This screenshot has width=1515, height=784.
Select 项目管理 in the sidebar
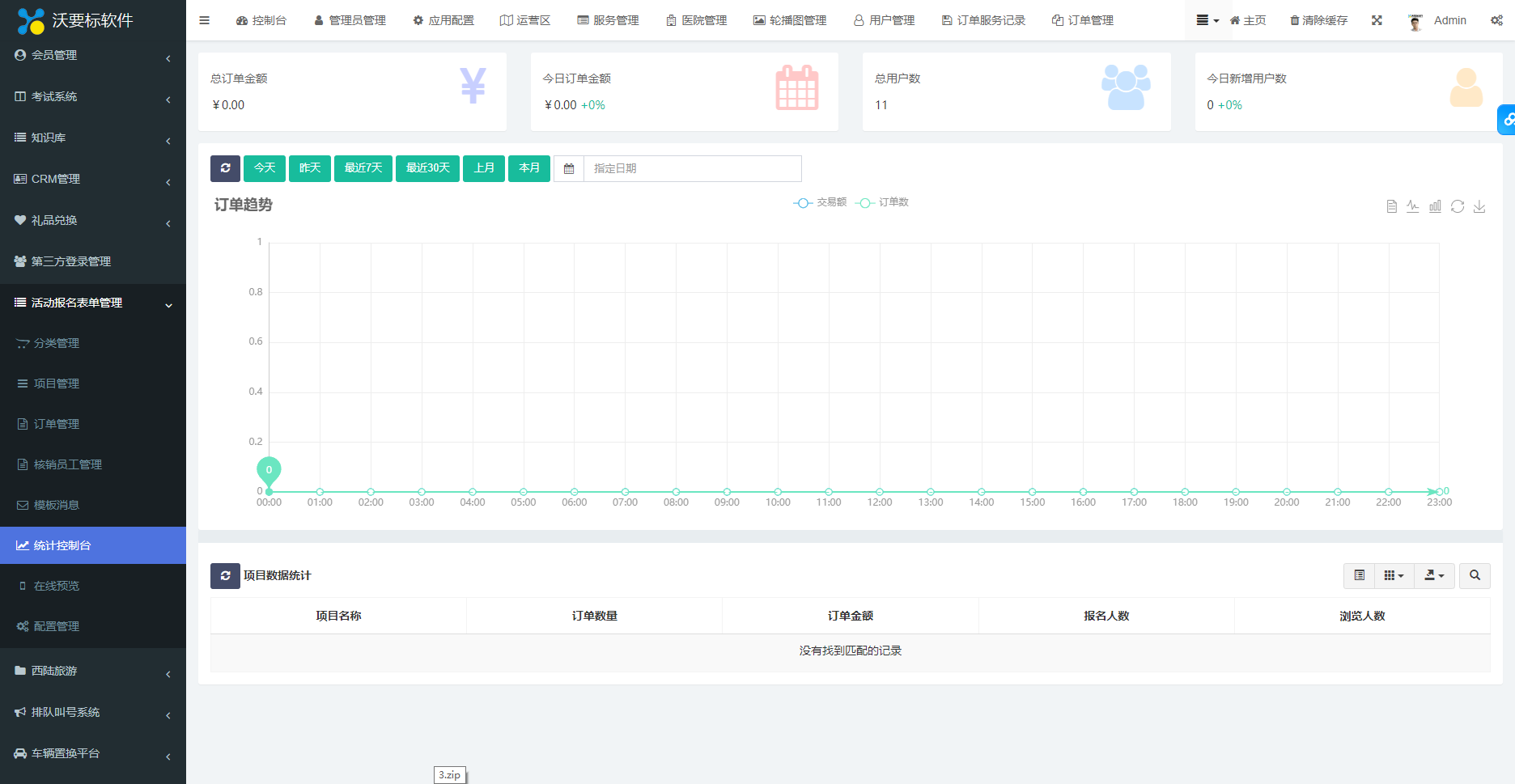coord(57,384)
